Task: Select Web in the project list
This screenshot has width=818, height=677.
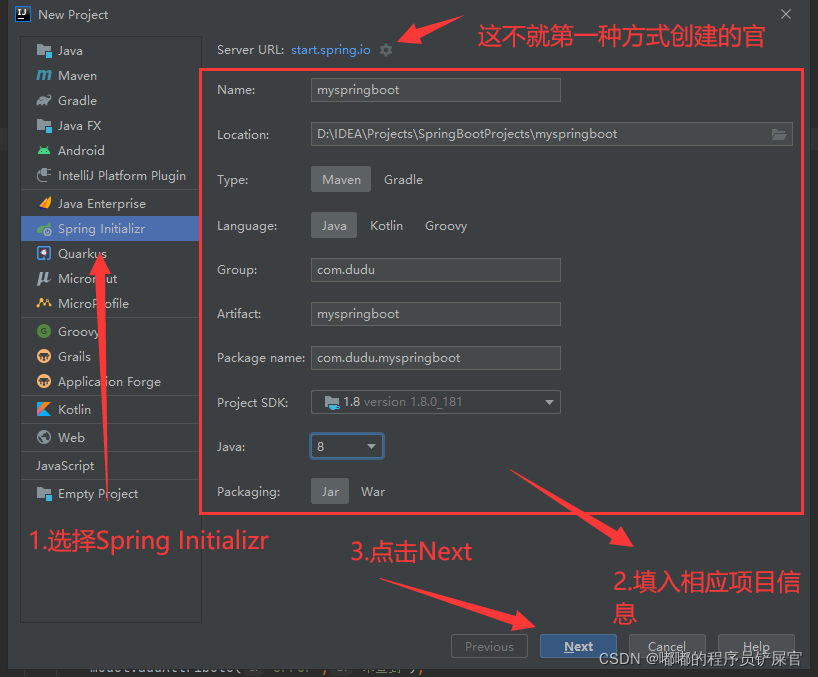Action: point(110,437)
